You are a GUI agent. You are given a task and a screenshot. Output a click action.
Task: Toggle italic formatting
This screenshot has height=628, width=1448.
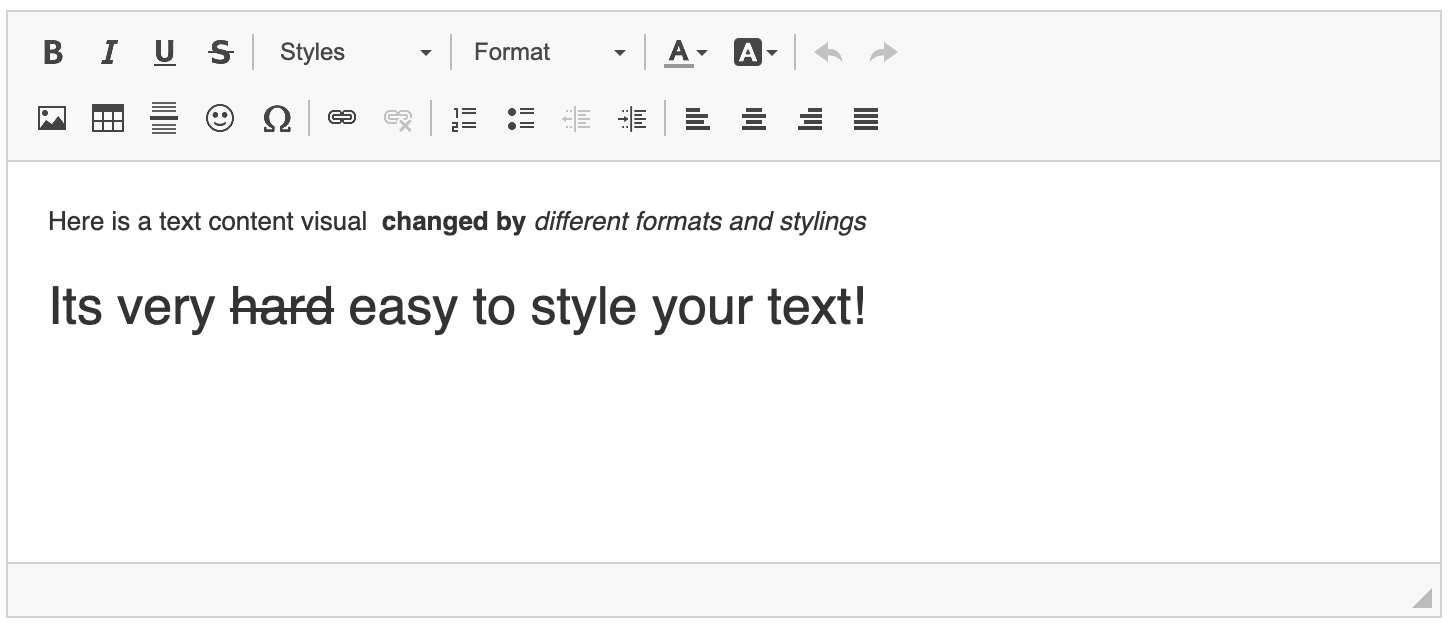pyautogui.click(x=109, y=51)
